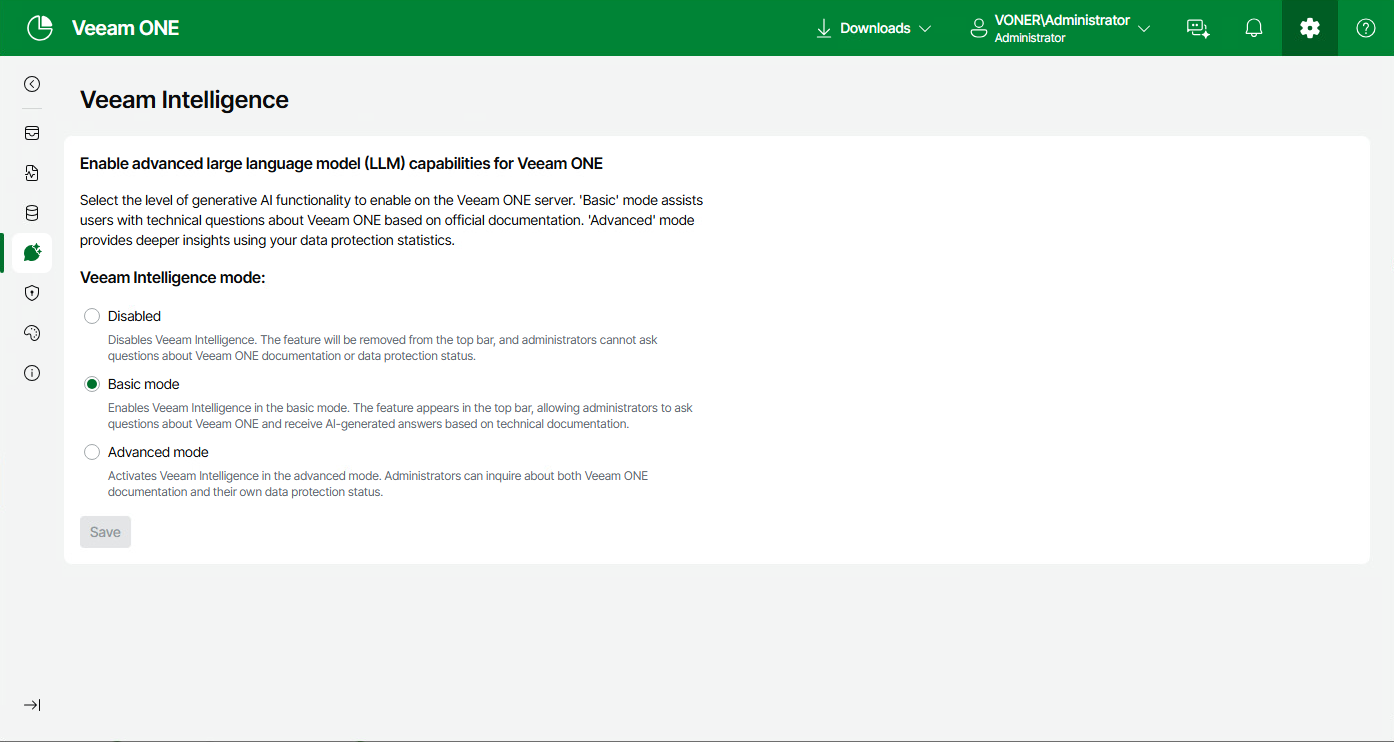Image resolution: width=1394 pixels, height=742 pixels.
Task: Open the report document sidebar icon
Action: (x=32, y=173)
